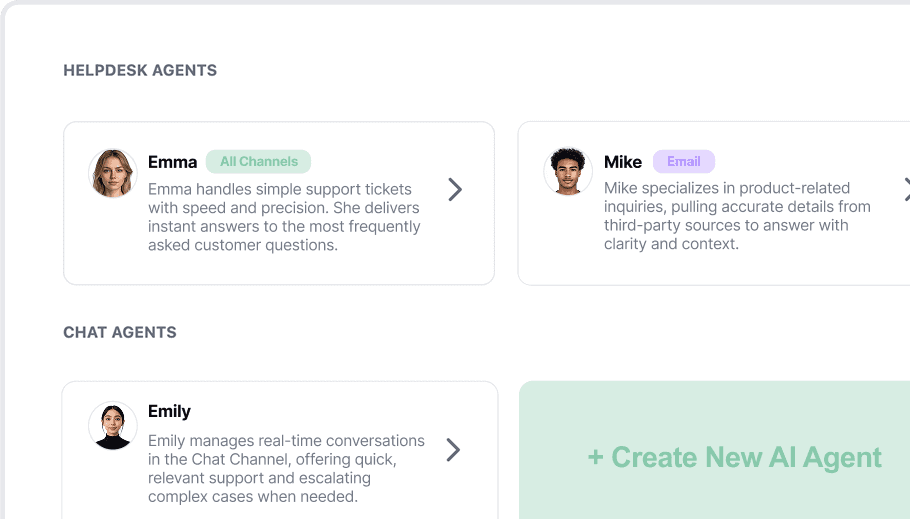Click the HELPDESK AGENTS section heading
The height and width of the screenshot is (519, 910).
140,70
